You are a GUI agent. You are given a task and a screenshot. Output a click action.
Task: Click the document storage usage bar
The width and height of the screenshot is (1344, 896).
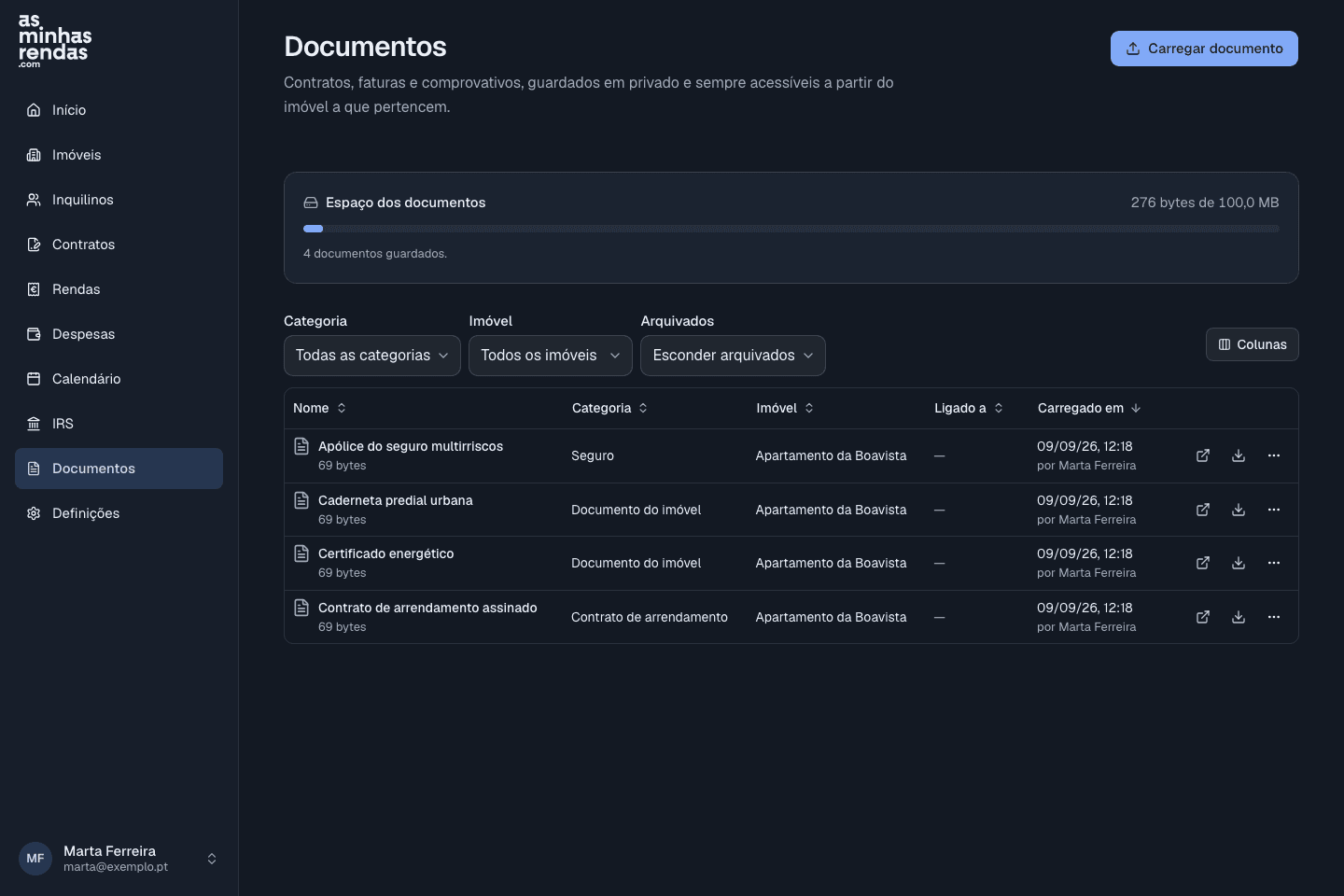click(791, 229)
